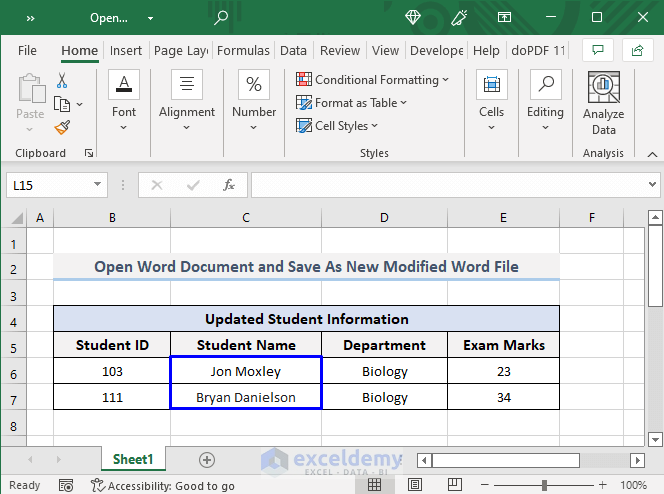Open Analyze Data tool

[x=603, y=104]
